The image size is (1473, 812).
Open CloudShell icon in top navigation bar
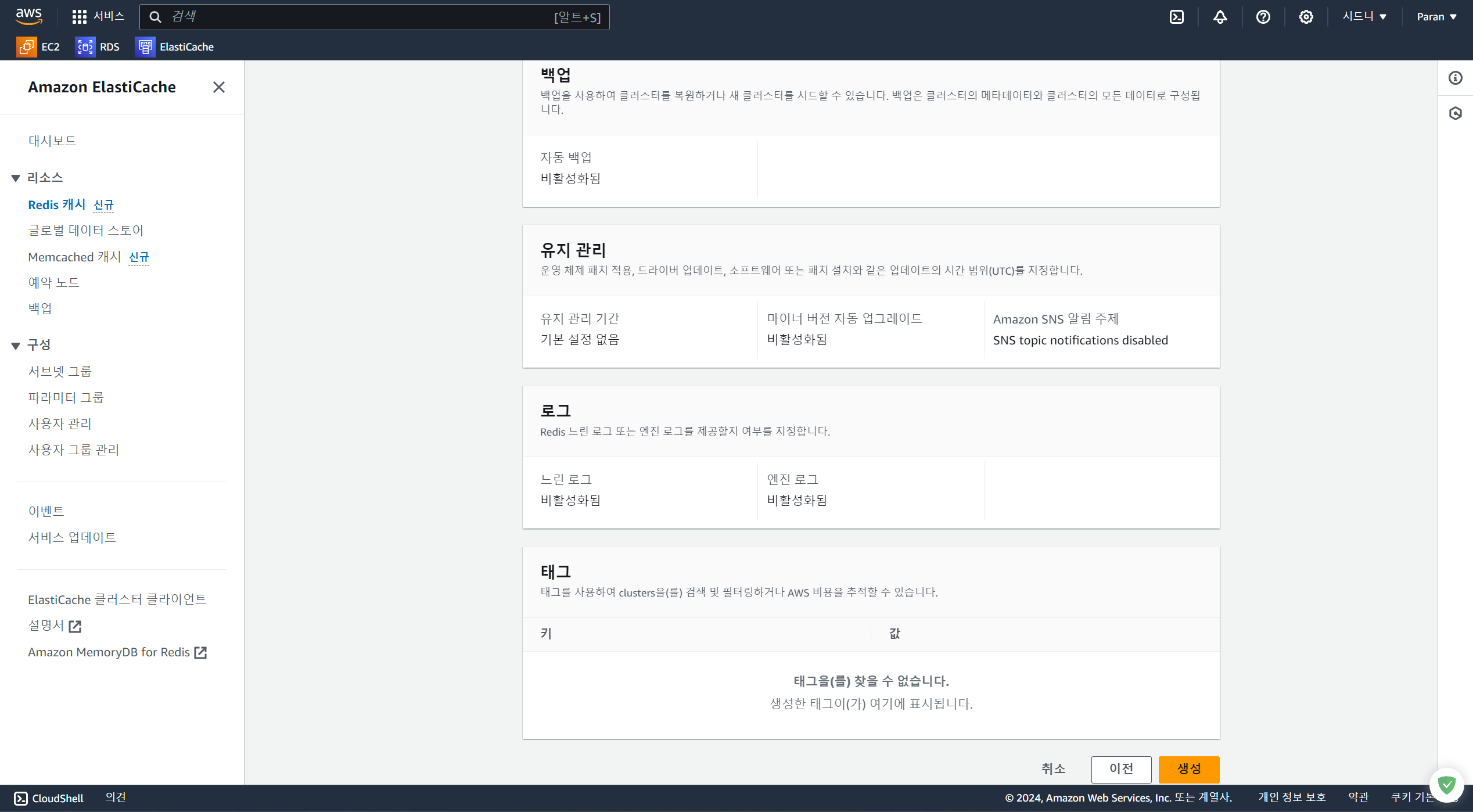click(1177, 17)
